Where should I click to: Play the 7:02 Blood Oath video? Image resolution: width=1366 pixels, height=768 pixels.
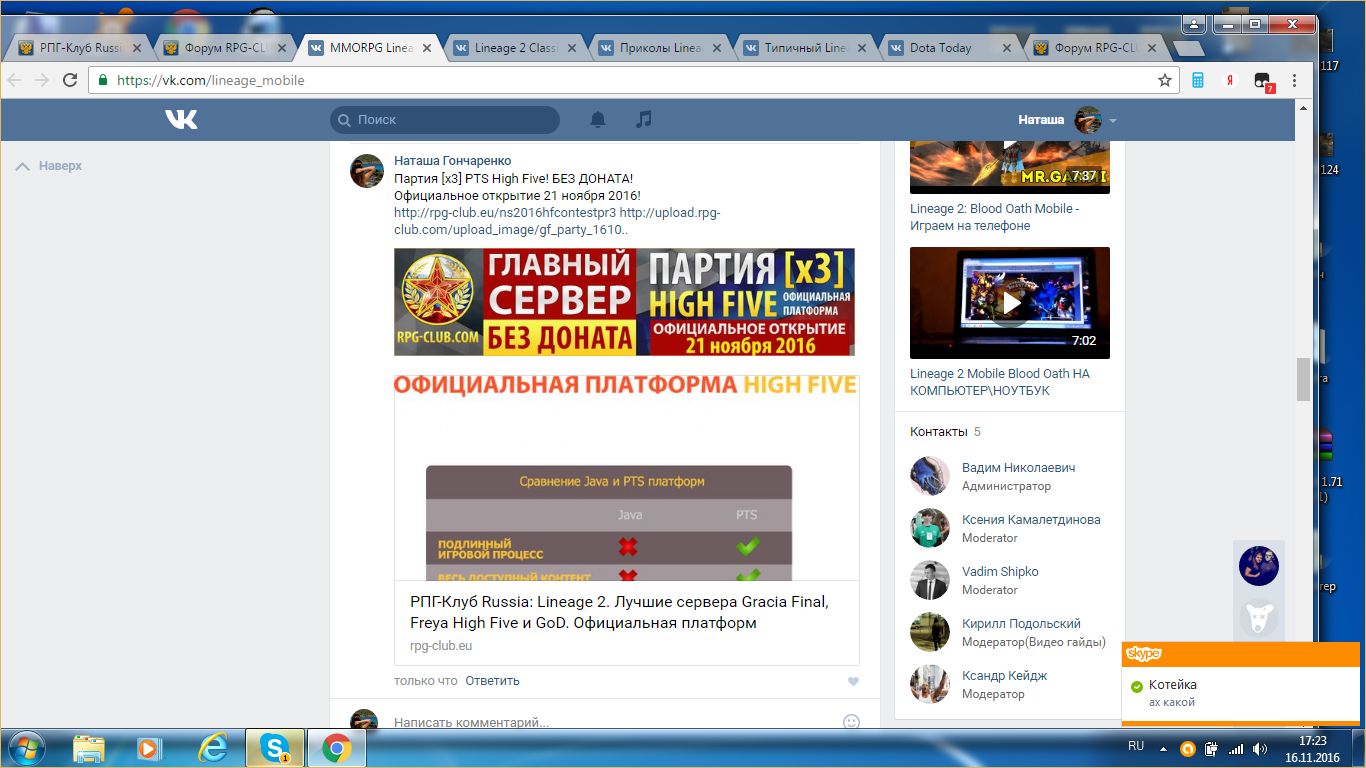(x=1010, y=303)
